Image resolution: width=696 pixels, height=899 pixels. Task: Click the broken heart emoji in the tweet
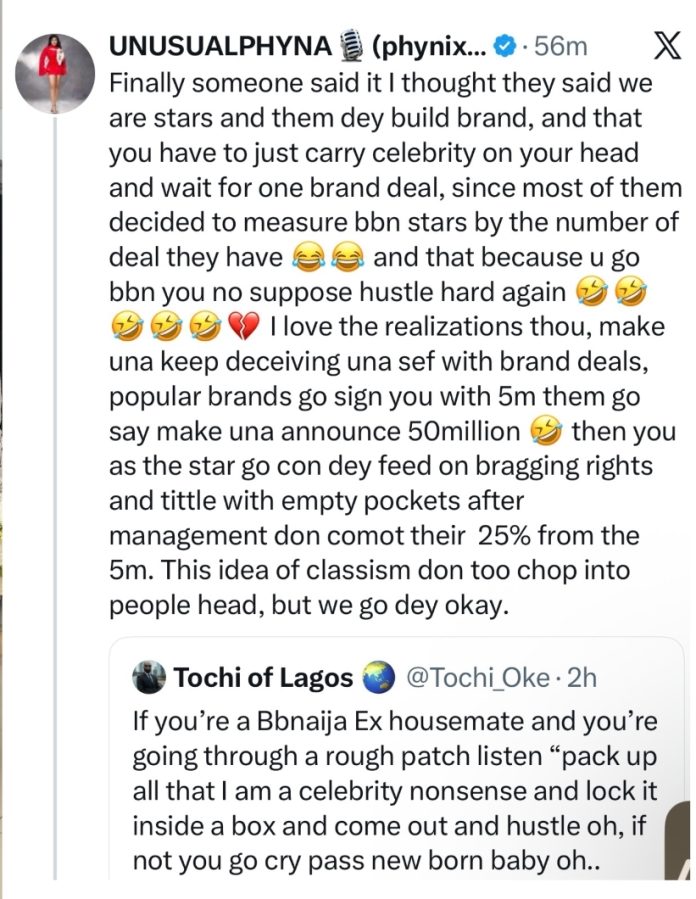244,327
